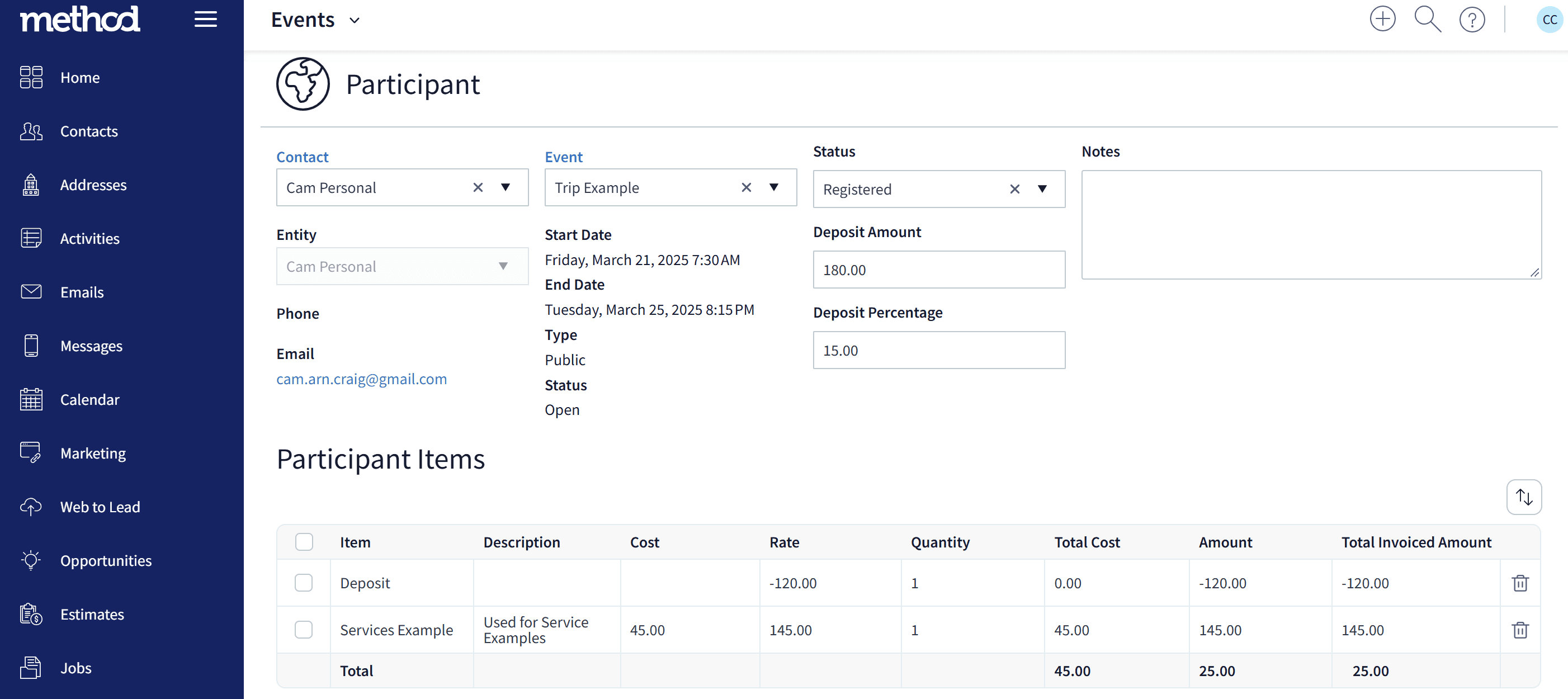The image size is (1568, 699).
Task: Click the Deposit Amount input field
Action: [938, 270]
